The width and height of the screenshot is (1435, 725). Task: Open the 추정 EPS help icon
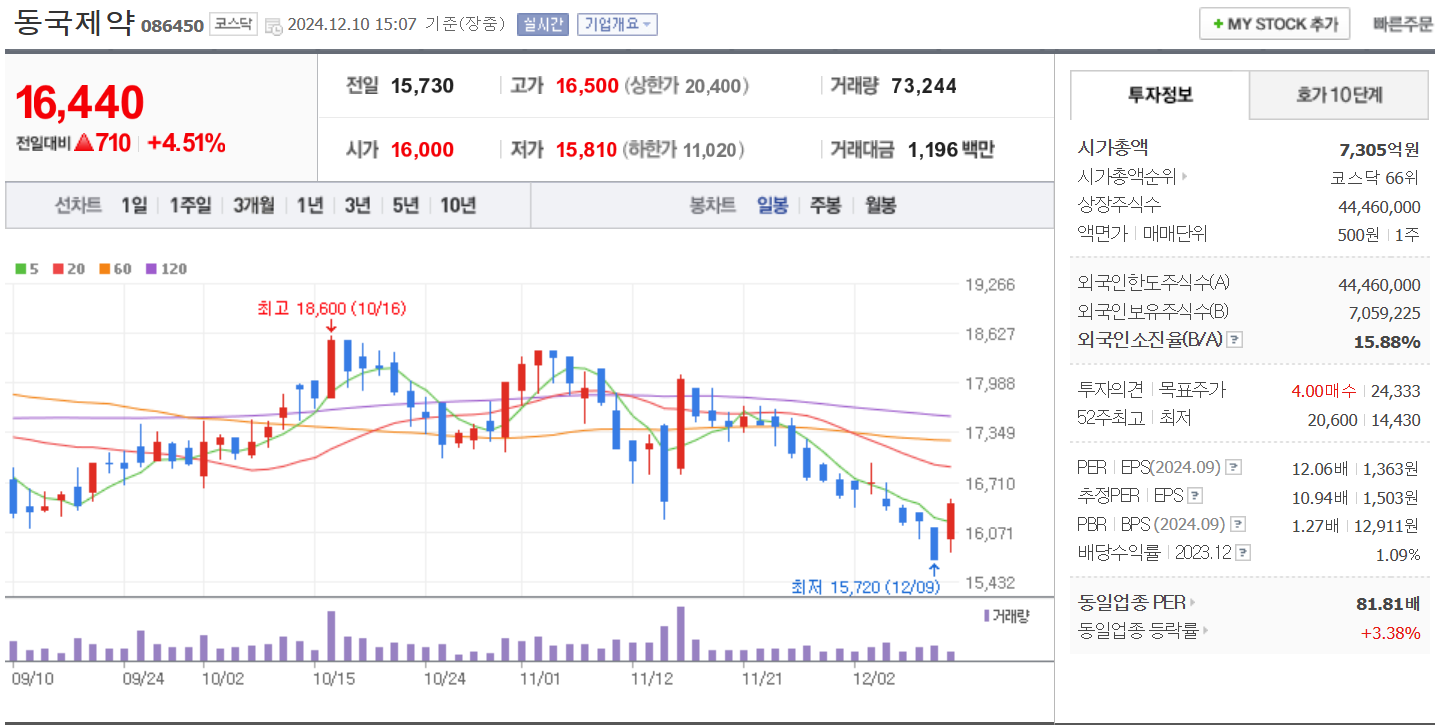coord(1194,494)
